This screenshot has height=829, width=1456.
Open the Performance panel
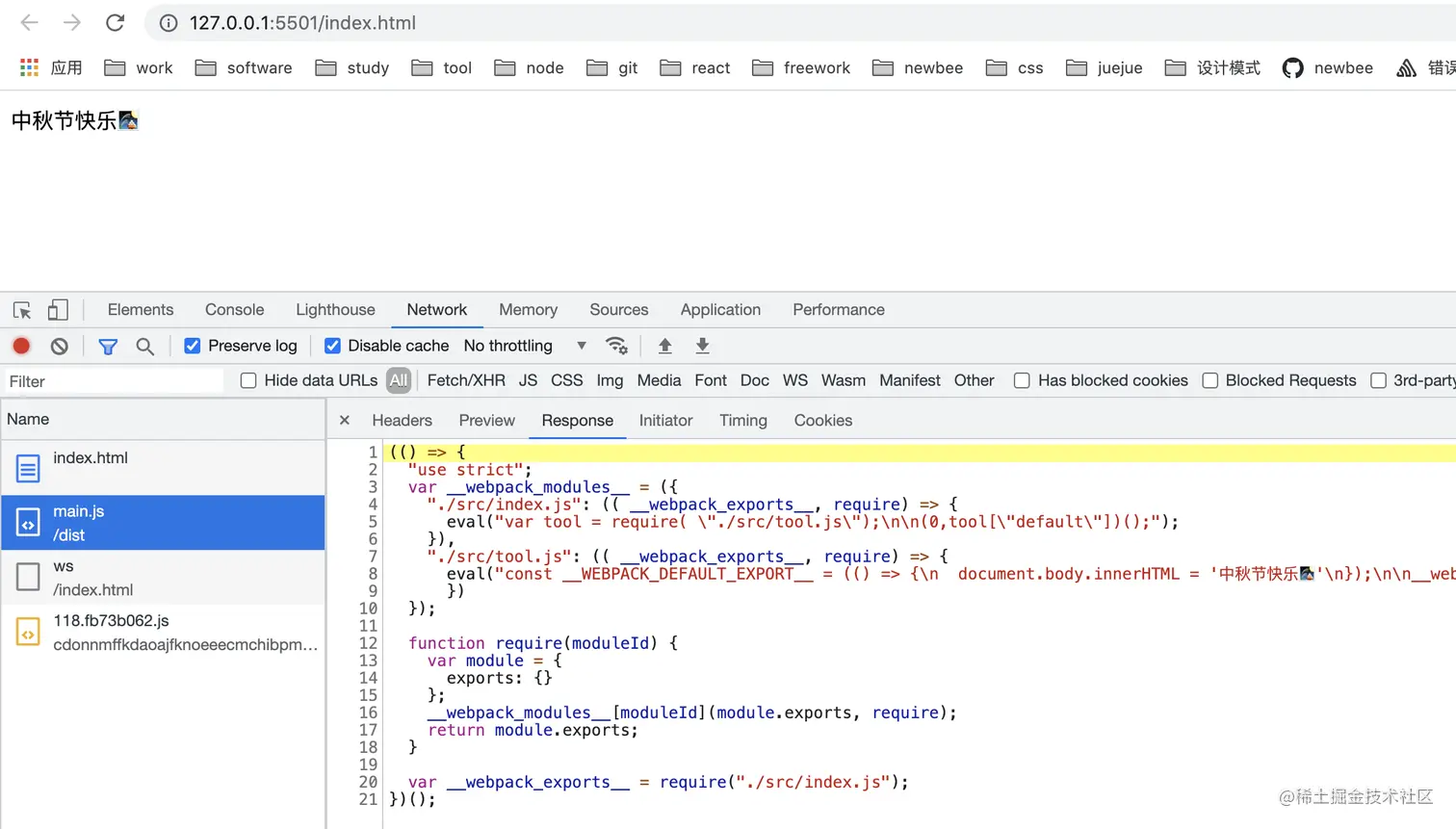pos(839,310)
